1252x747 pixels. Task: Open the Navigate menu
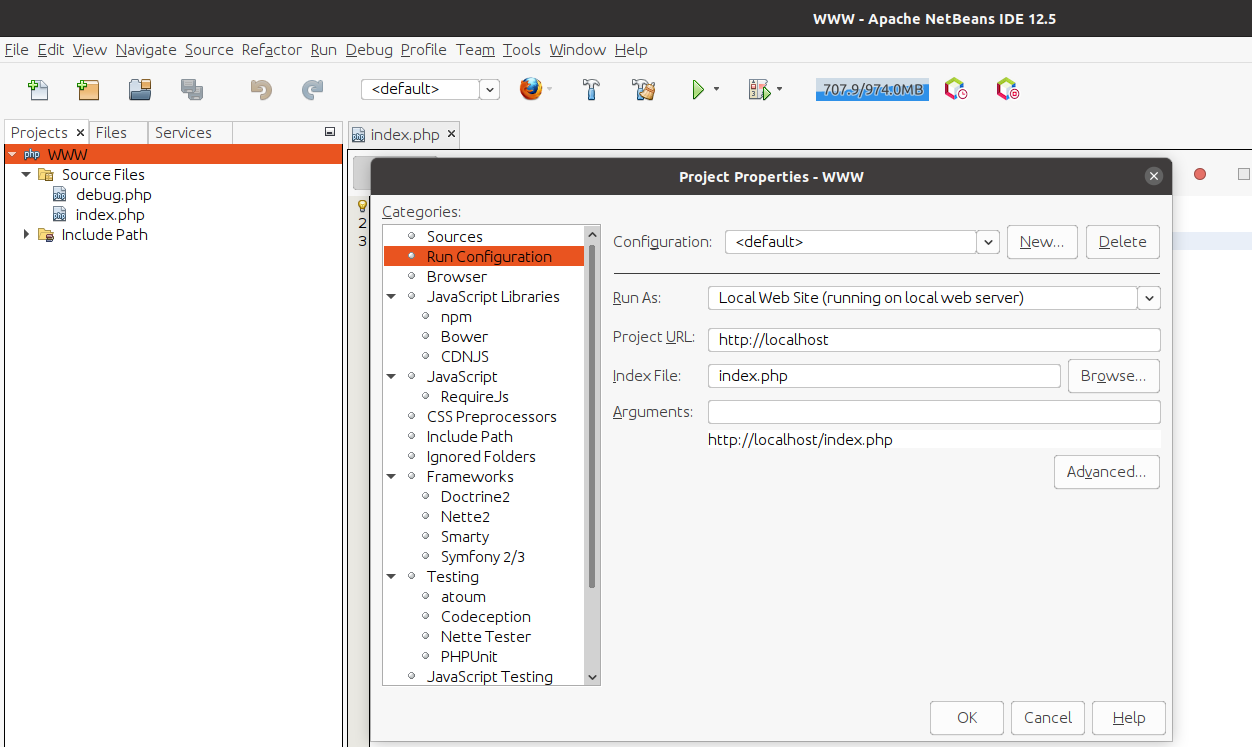146,50
